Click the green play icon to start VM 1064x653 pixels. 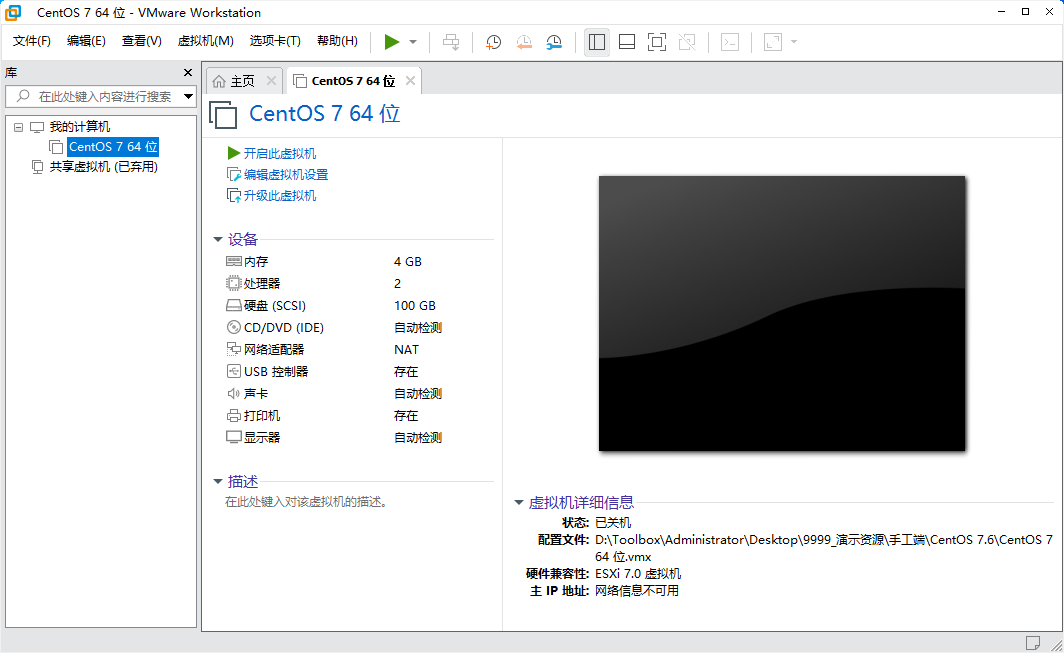tap(393, 41)
